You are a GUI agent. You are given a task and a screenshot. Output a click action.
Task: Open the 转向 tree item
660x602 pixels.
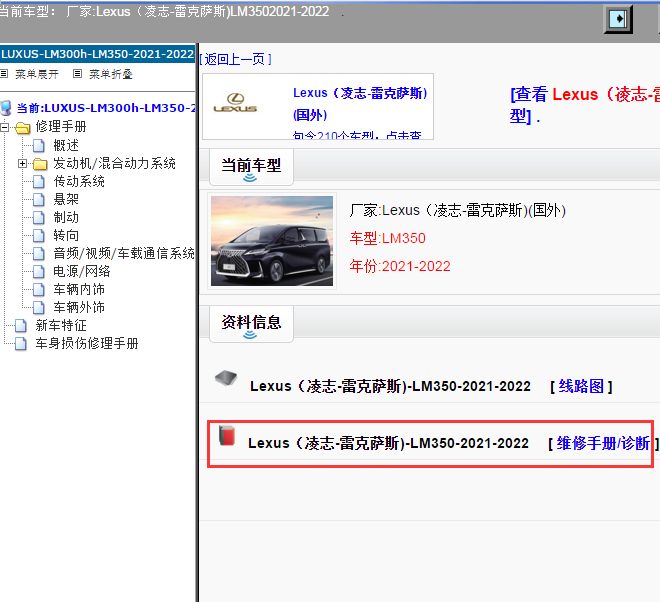tap(66, 236)
